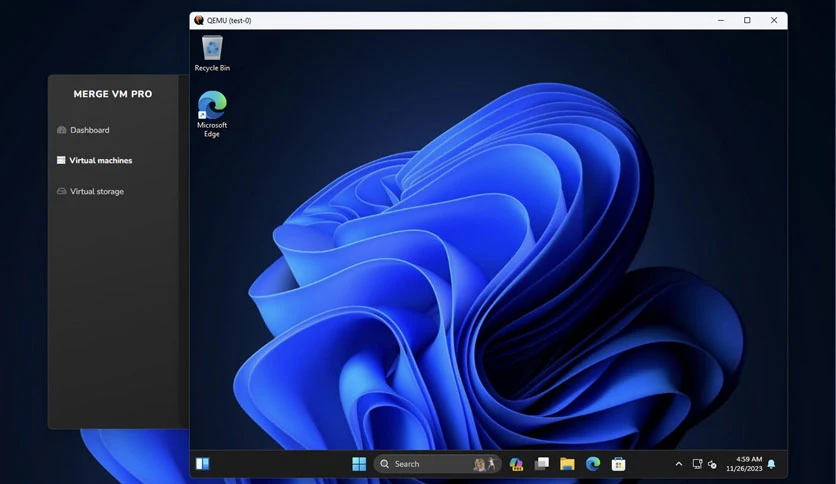The image size is (836, 484).
Task: Click the QEMU icon in the window title bar
Action: click(199, 20)
